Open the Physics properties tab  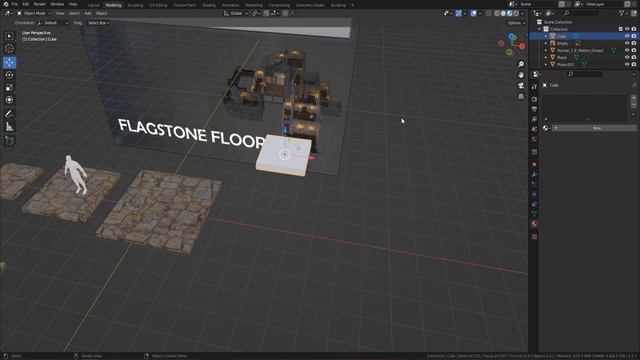534,194
